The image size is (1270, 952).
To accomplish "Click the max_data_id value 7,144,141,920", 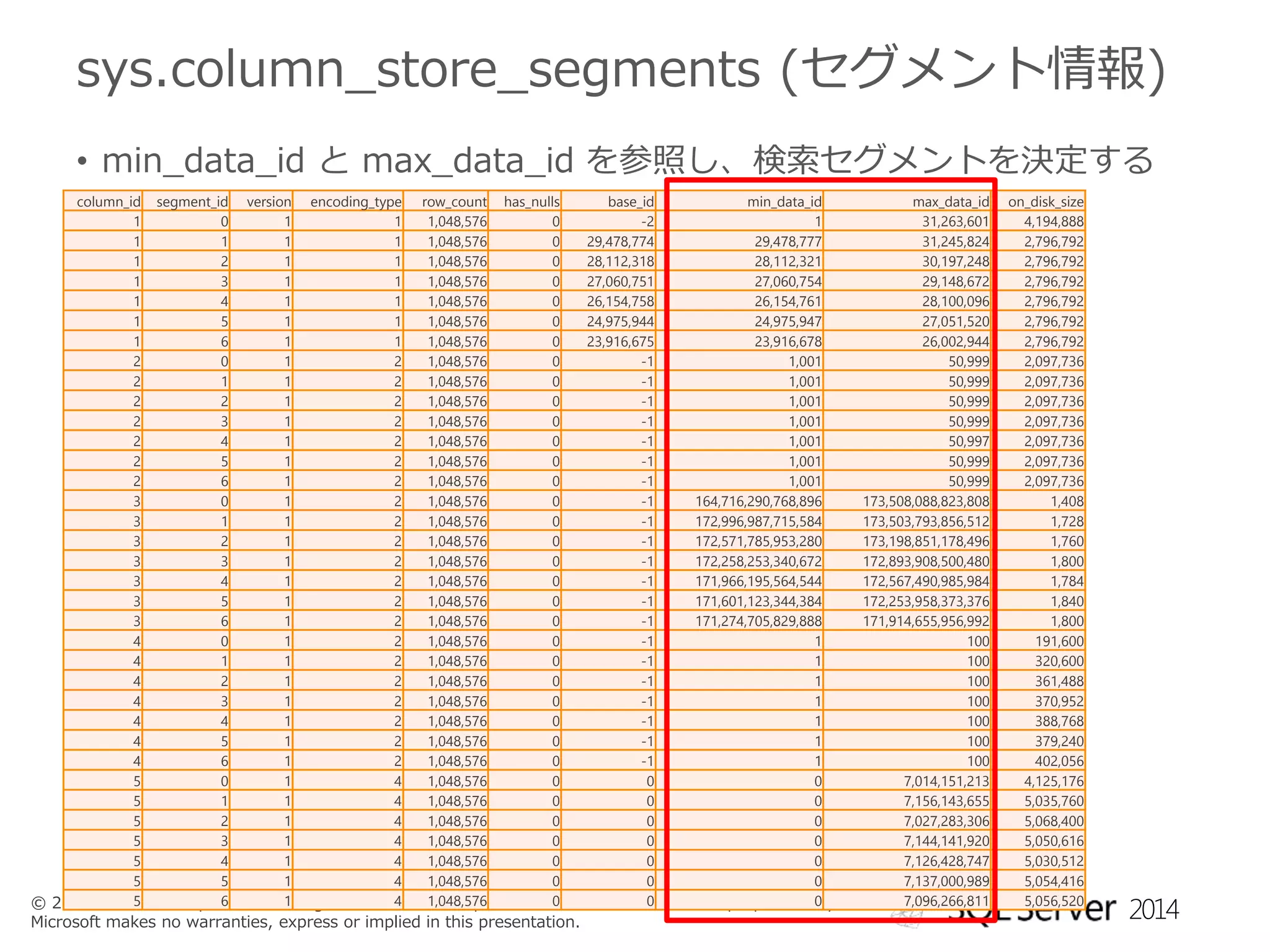I will tap(946, 841).
